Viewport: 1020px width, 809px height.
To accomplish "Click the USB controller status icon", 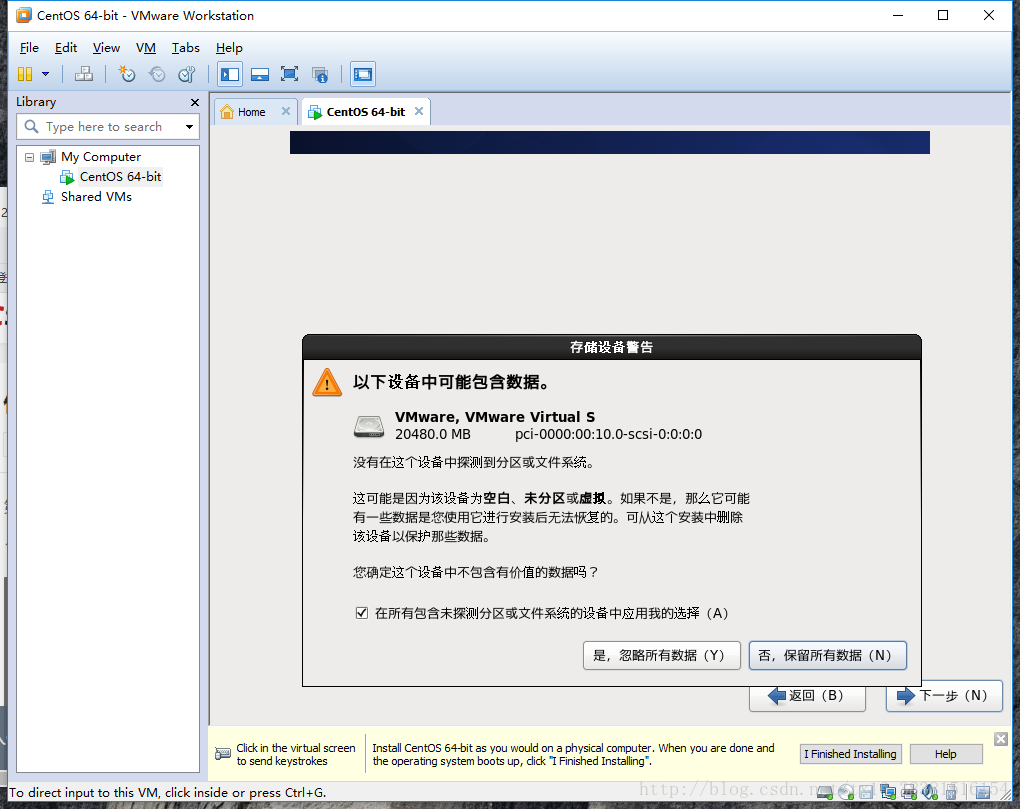I will tap(951, 792).
